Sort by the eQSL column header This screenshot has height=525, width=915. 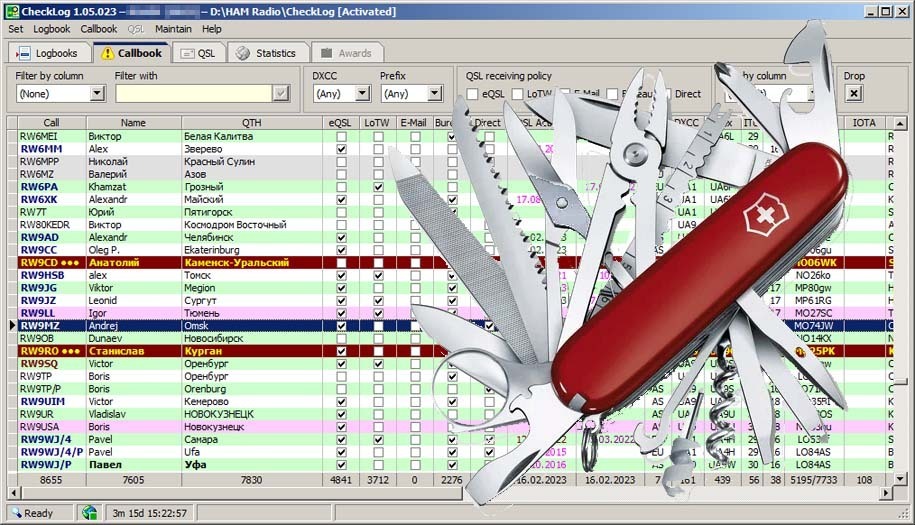pos(341,122)
